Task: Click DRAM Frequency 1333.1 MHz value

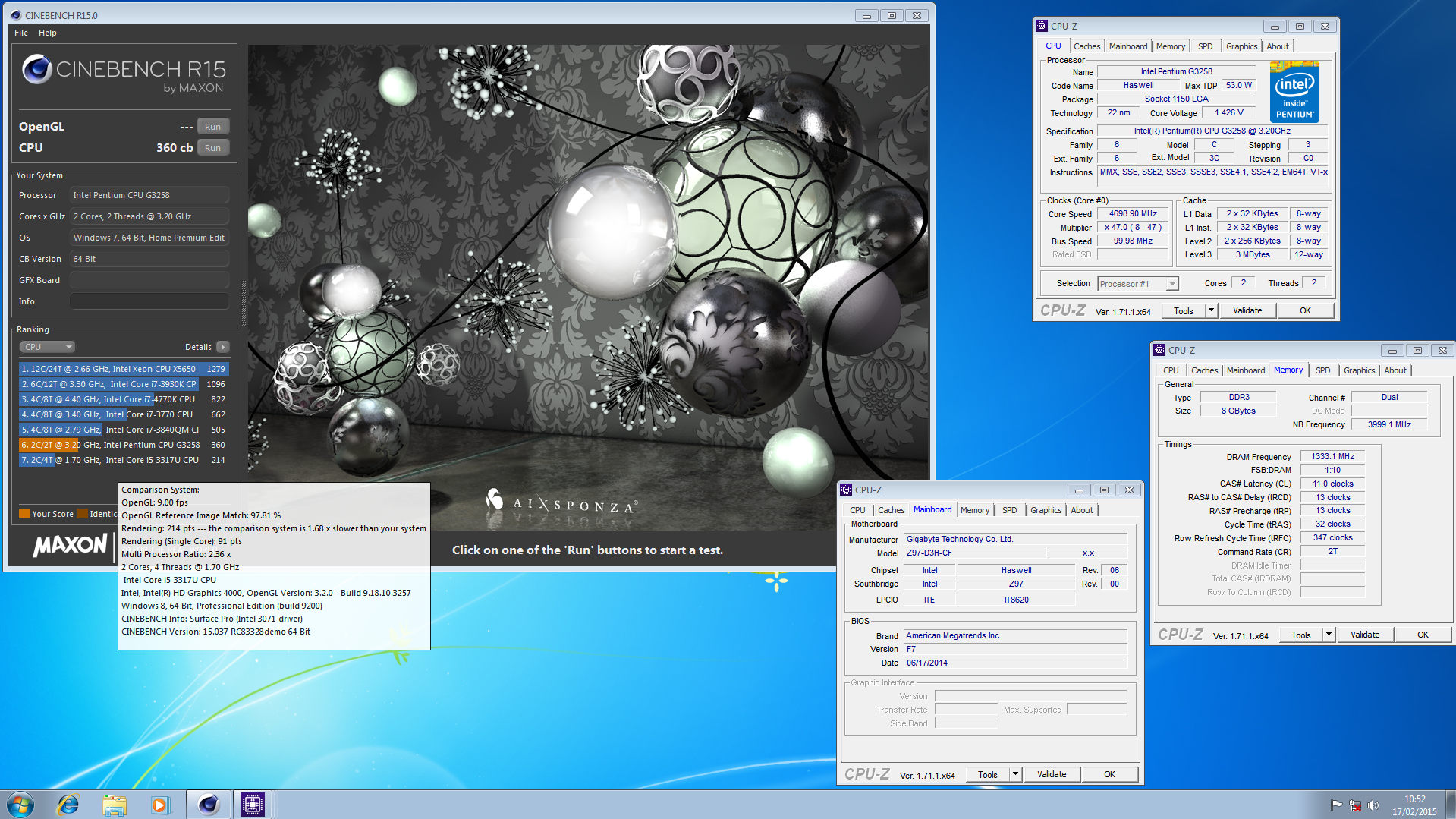Action: (1333, 456)
